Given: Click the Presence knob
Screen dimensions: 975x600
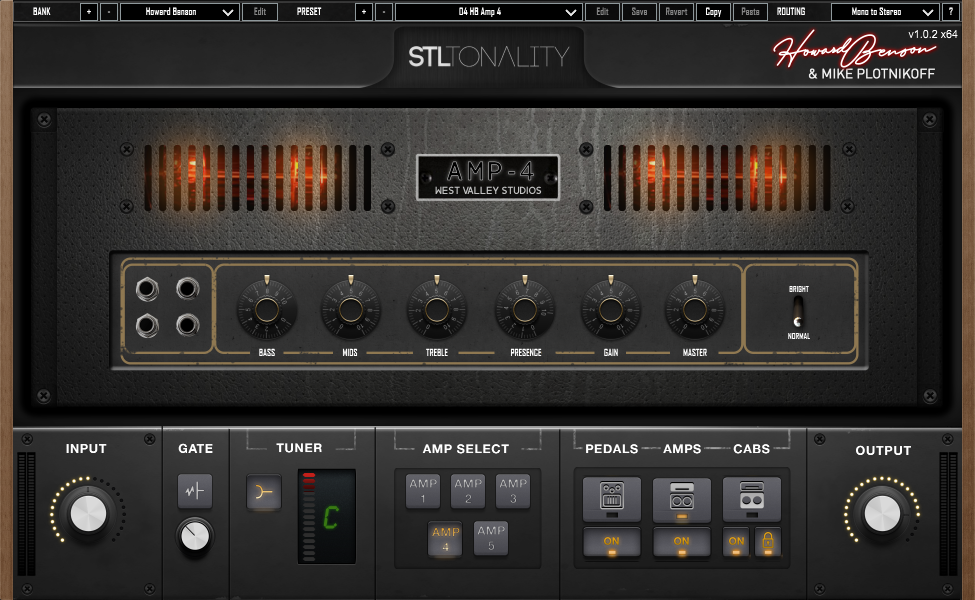Looking at the screenshot, I should [x=525, y=310].
